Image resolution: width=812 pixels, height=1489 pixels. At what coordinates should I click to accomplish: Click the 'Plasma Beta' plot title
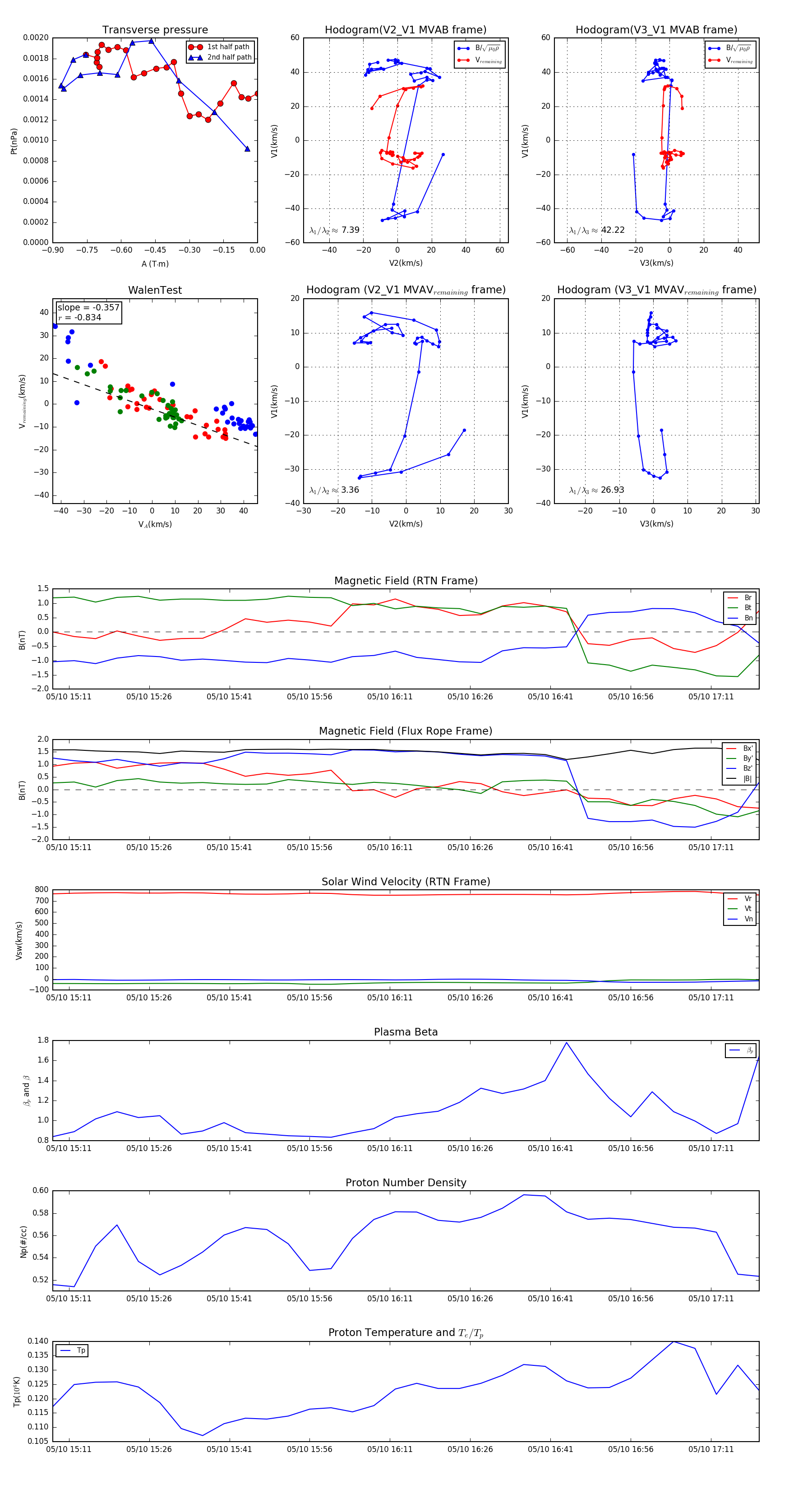pos(406,1032)
